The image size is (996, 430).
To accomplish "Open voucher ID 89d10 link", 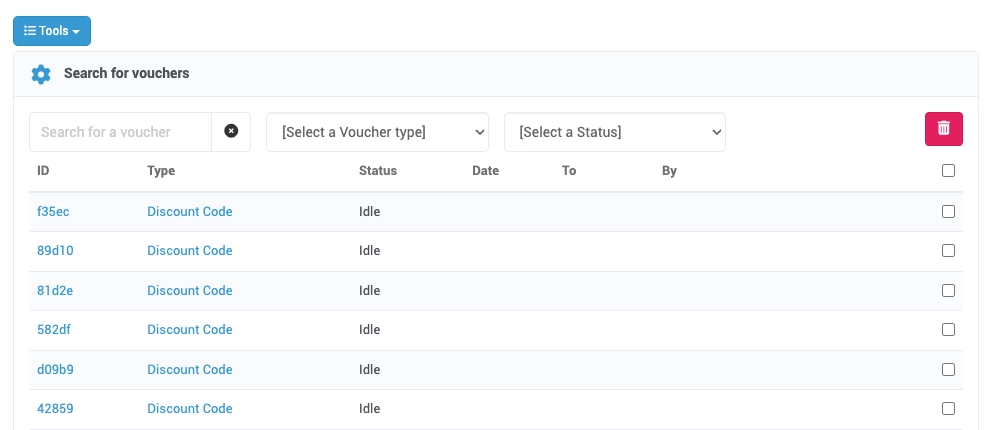I will 55,251.
